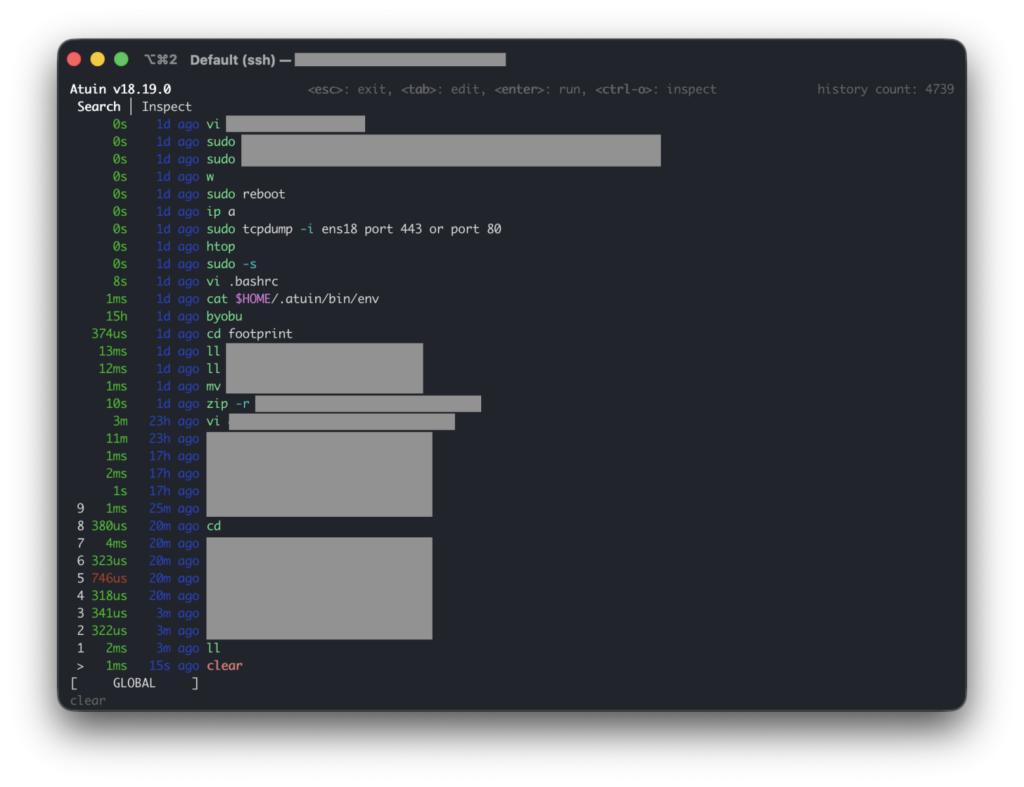
Task: Click the history count 4739 text
Action: (x=886, y=89)
